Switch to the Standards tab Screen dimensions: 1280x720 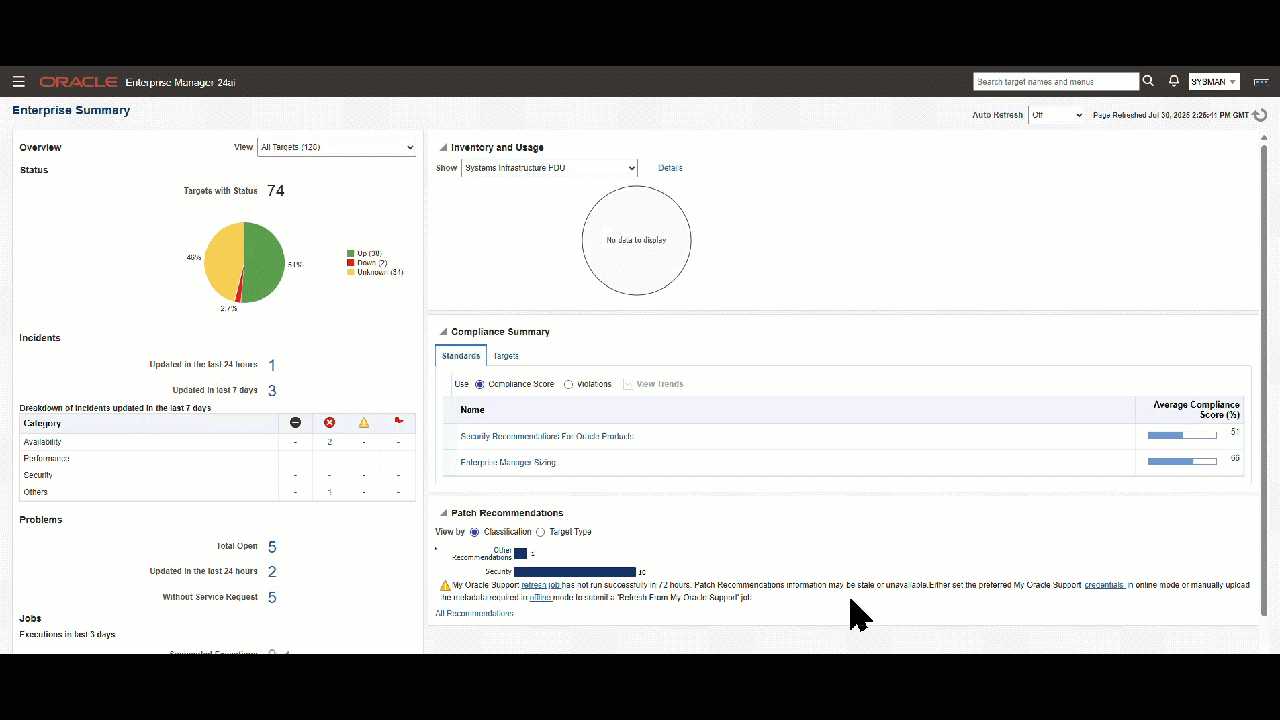(x=461, y=356)
